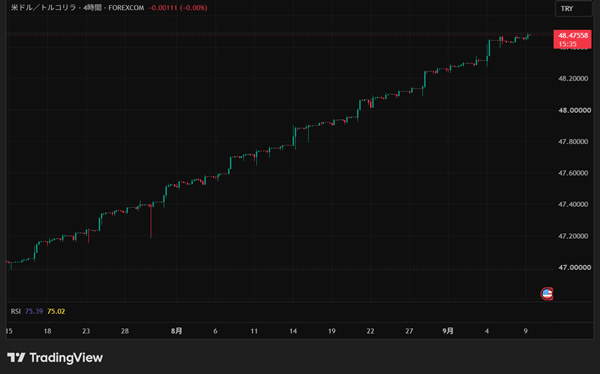The height and width of the screenshot is (374, 600).
Task: Click the long red wick candle near 47.20
Action: tap(151, 221)
